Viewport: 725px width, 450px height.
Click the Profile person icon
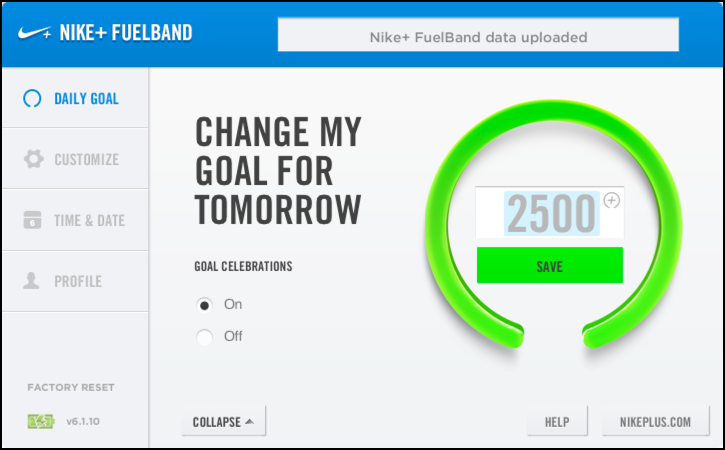point(31,281)
